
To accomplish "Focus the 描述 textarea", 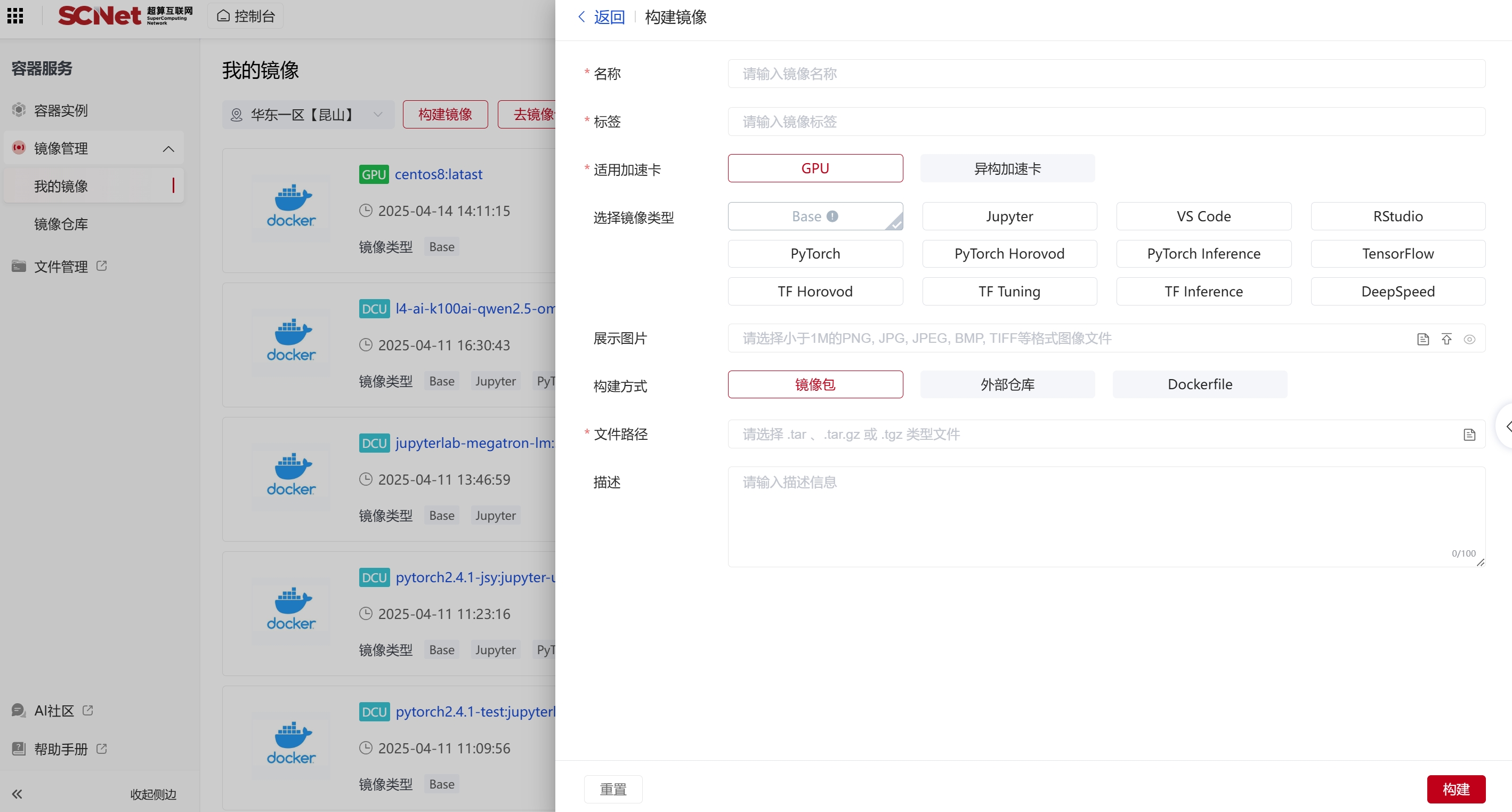I will click(1106, 517).
